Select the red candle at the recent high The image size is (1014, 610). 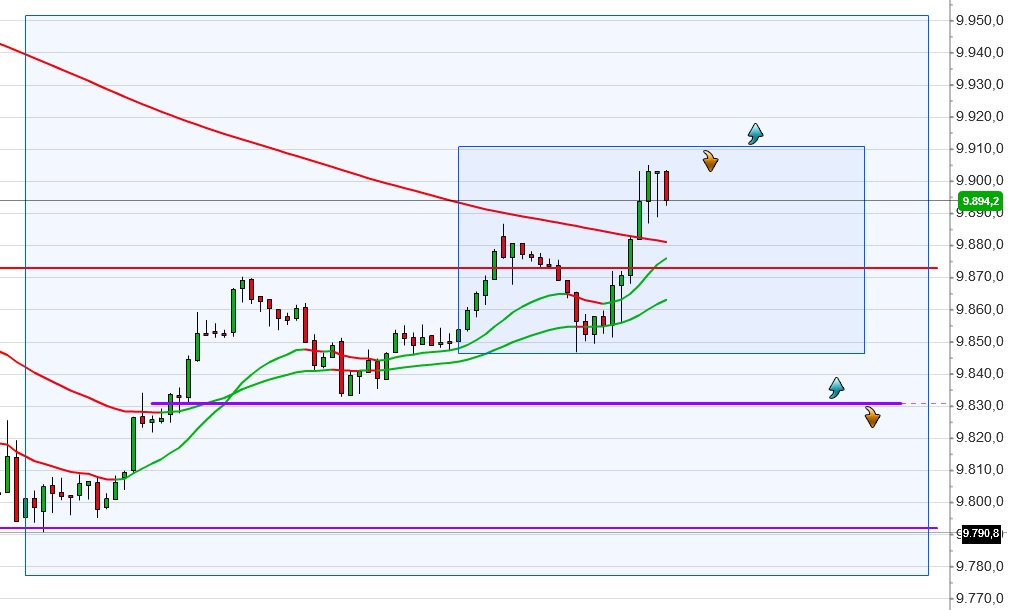(x=666, y=185)
